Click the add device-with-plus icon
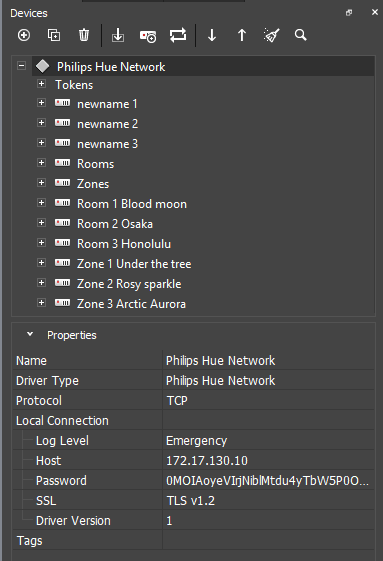This screenshot has width=383, height=561. tap(147, 36)
